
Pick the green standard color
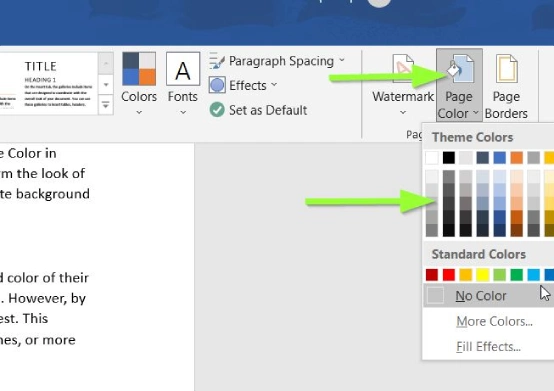pyautogui.click(x=517, y=274)
